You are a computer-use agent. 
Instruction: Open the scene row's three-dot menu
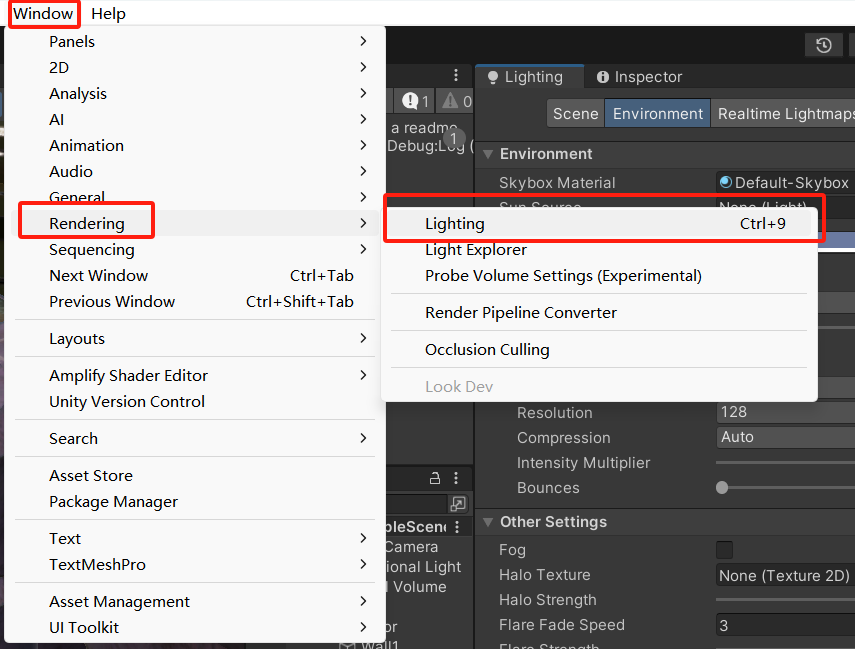coord(457,527)
